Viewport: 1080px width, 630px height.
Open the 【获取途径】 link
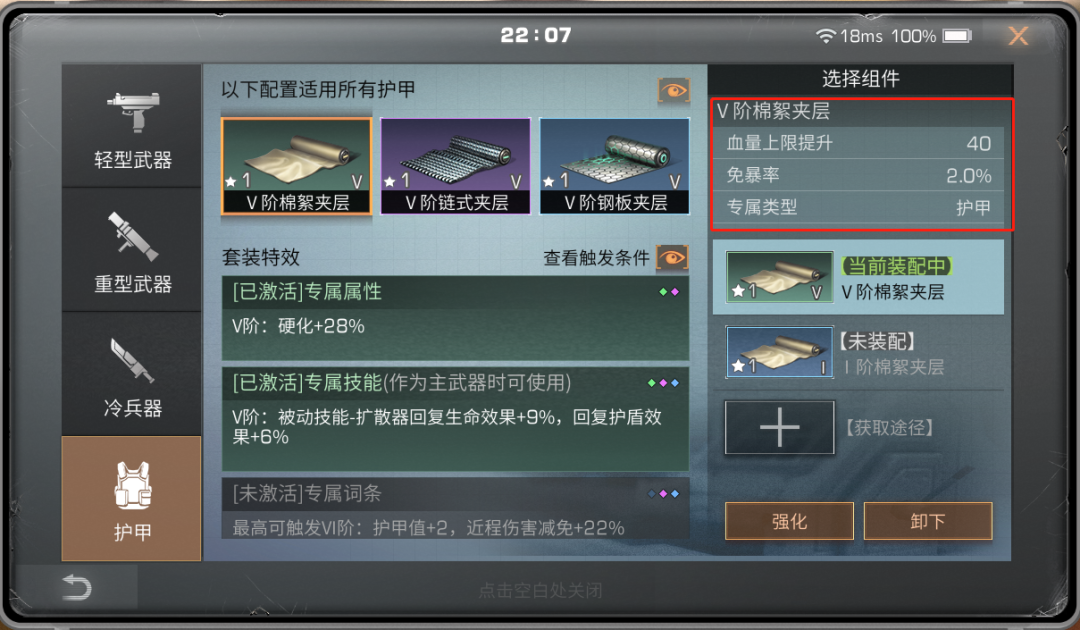tap(890, 428)
